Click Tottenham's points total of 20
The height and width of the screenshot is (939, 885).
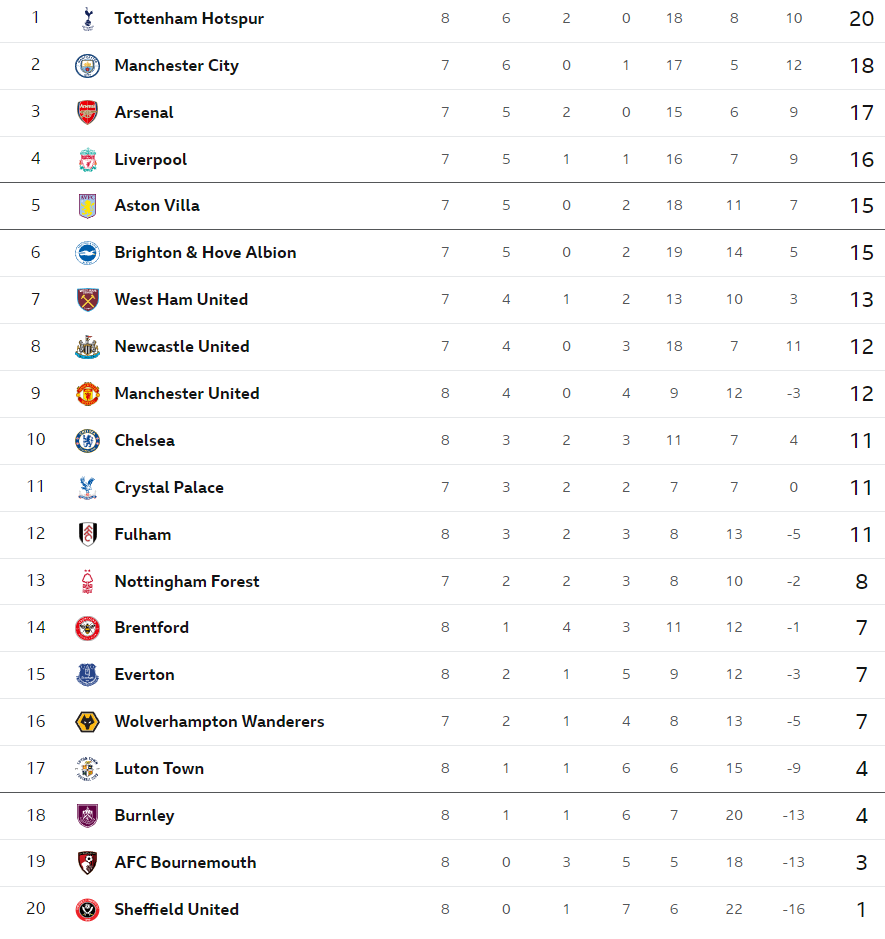(x=862, y=19)
